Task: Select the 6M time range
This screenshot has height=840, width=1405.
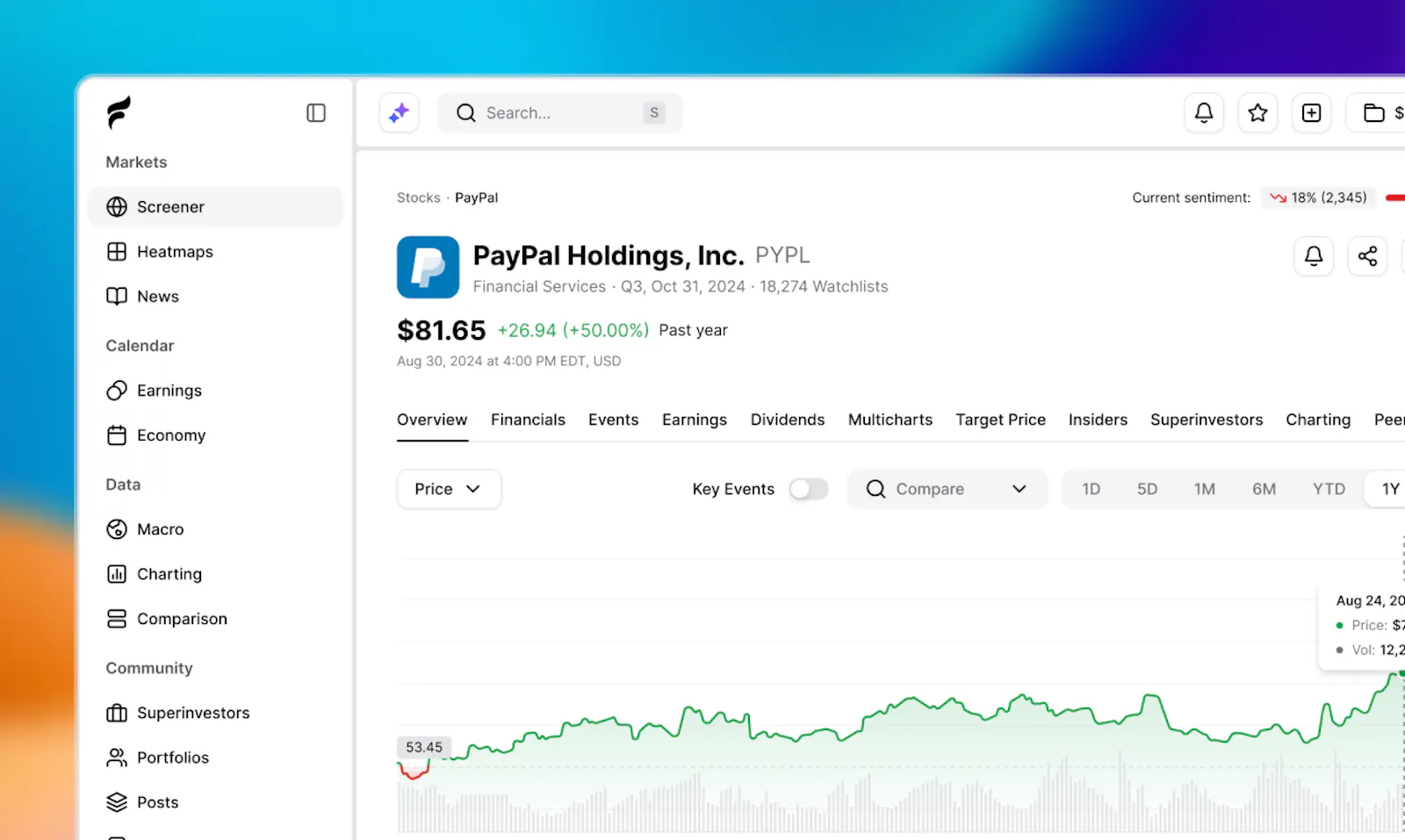Action: [x=1264, y=489]
